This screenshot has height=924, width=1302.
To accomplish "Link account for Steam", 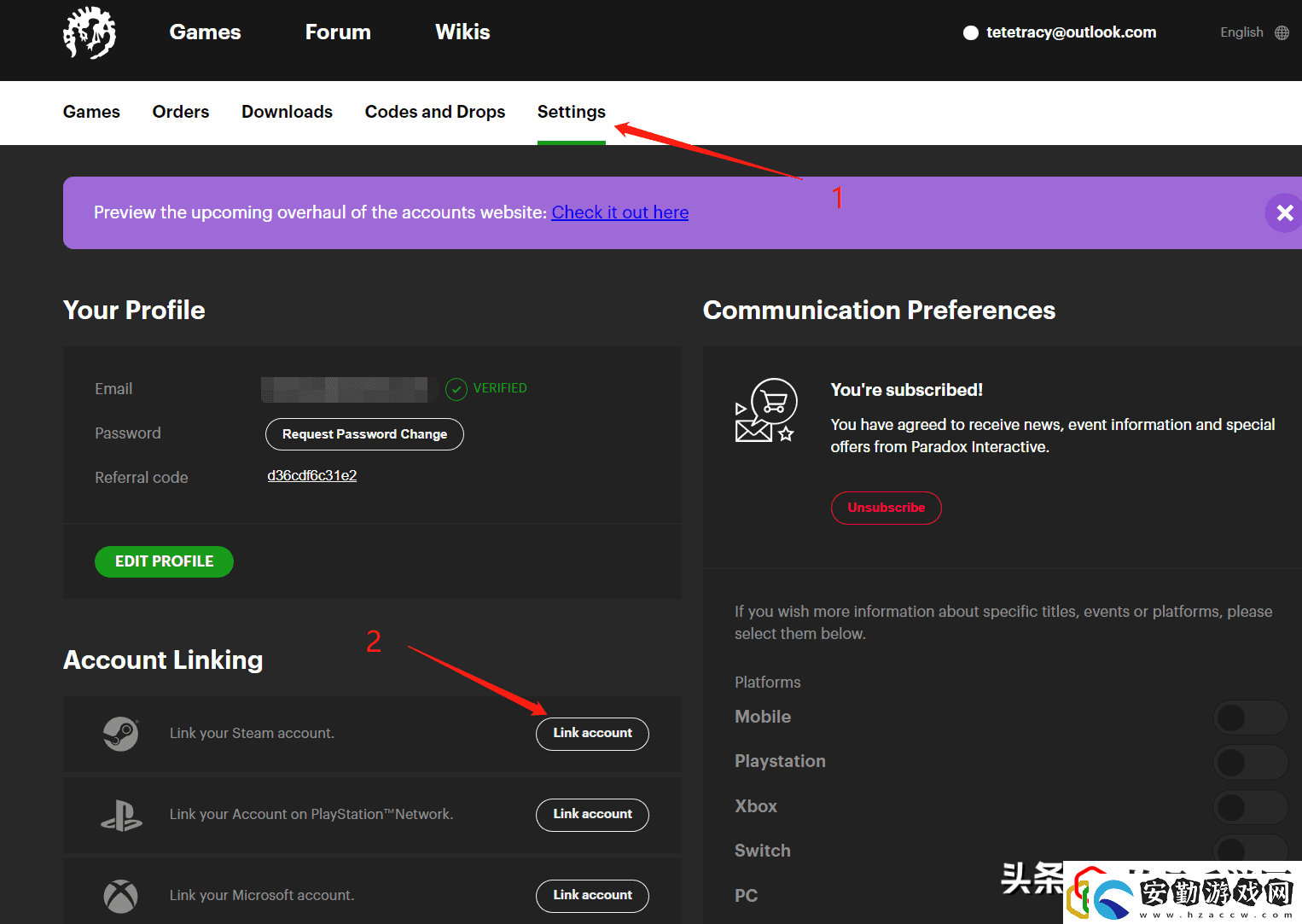I will point(592,734).
